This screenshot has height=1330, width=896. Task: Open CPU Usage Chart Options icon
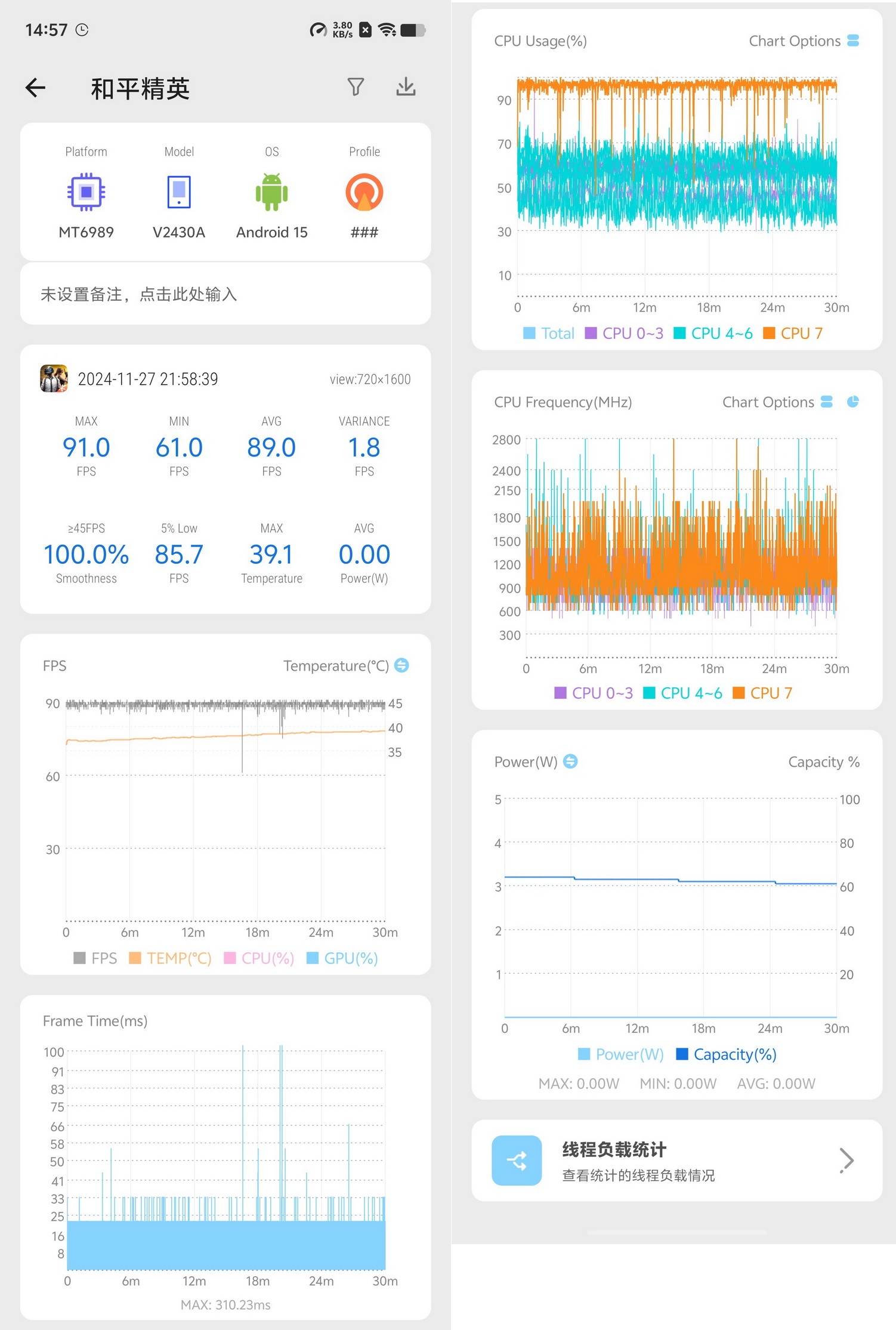coord(853,41)
